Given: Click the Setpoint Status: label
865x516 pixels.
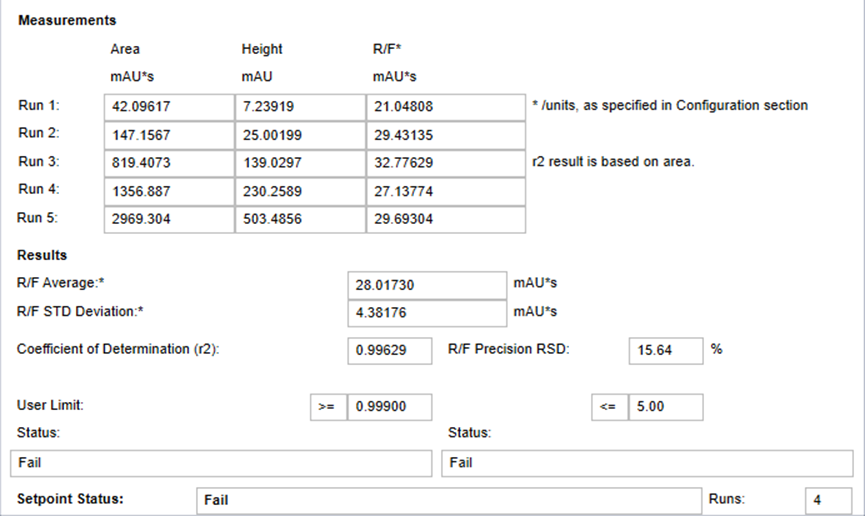Looking at the screenshot, I should 70,499.
